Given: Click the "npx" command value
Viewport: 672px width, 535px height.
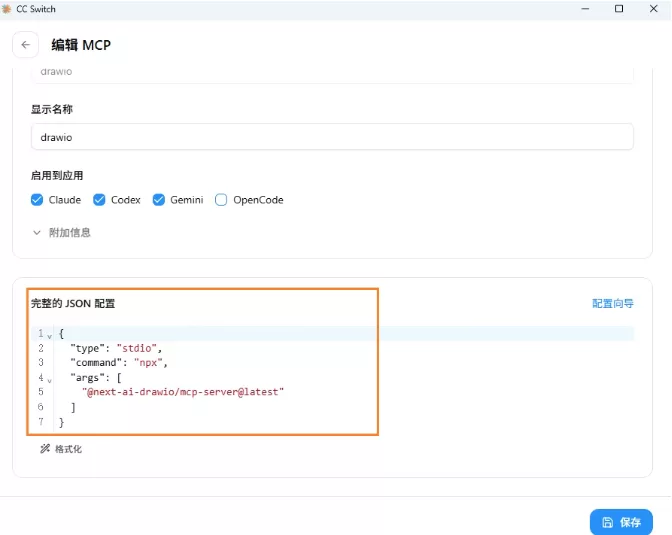Looking at the screenshot, I should pos(148,363).
